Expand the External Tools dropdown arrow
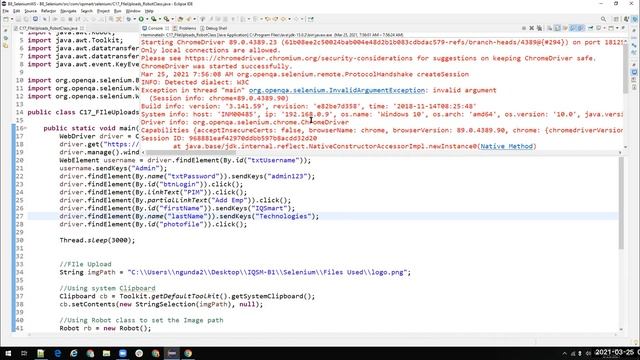 click(x=173, y=19)
